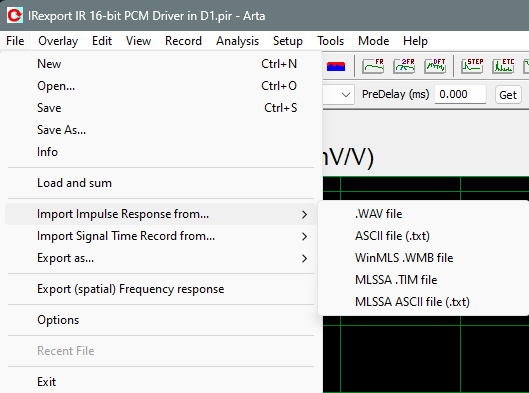Click the Arta application logo icon
Image resolution: width=529 pixels, height=393 pixels.
point(15,16)
